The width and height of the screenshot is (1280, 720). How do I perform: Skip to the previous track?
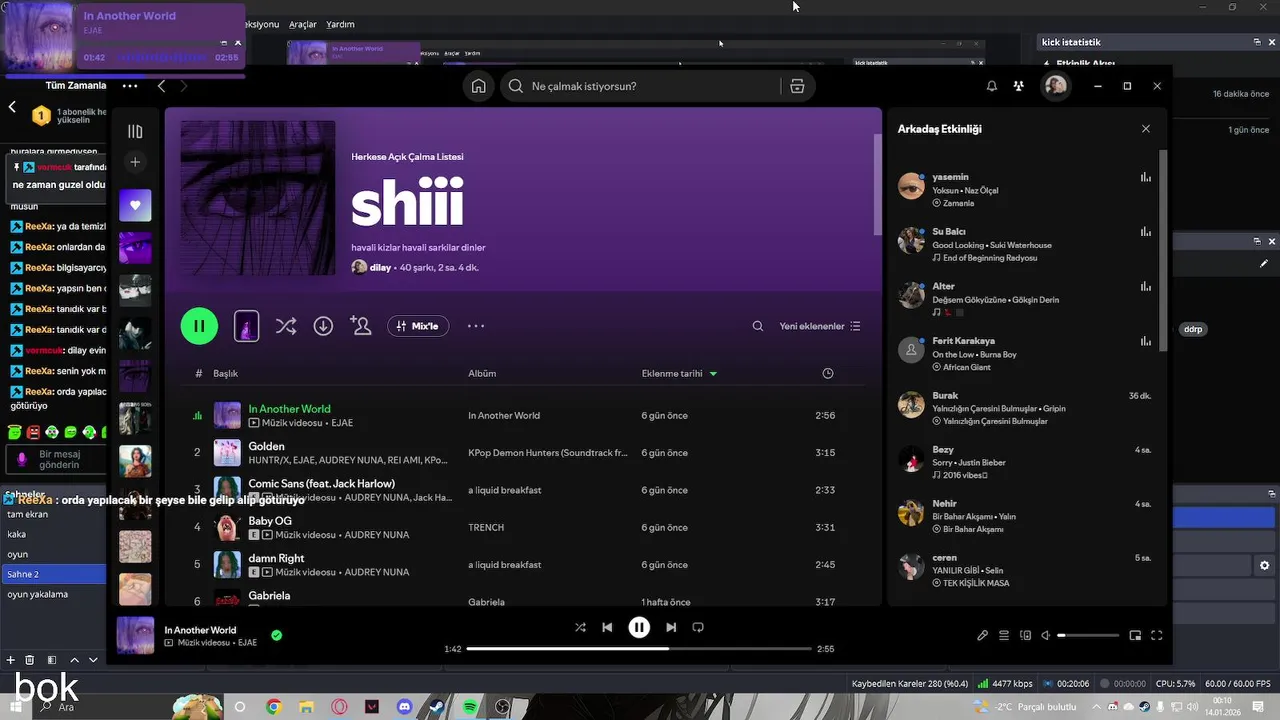[x=607, y=627]
